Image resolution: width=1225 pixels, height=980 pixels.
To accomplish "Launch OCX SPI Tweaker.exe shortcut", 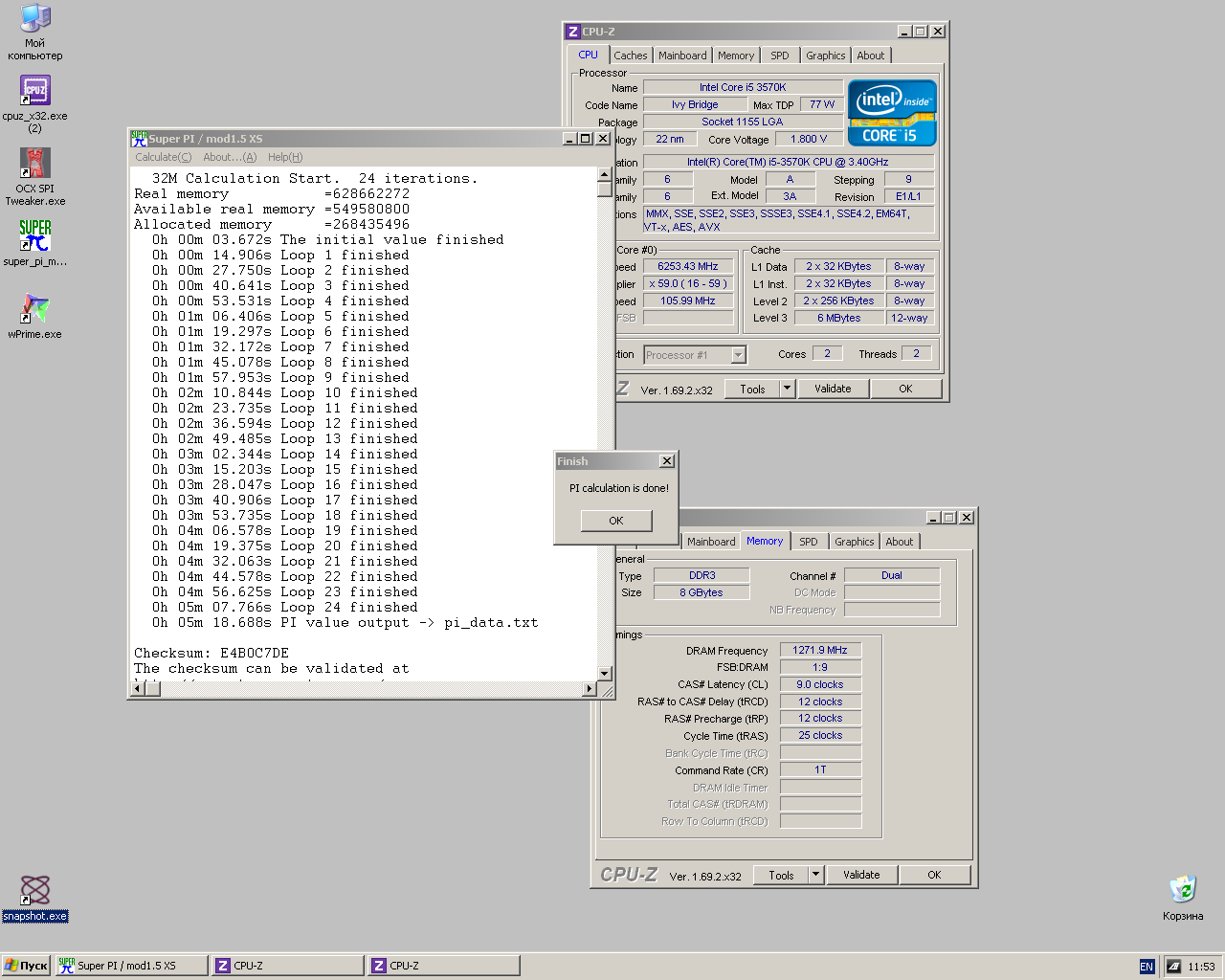I will 35,176.
